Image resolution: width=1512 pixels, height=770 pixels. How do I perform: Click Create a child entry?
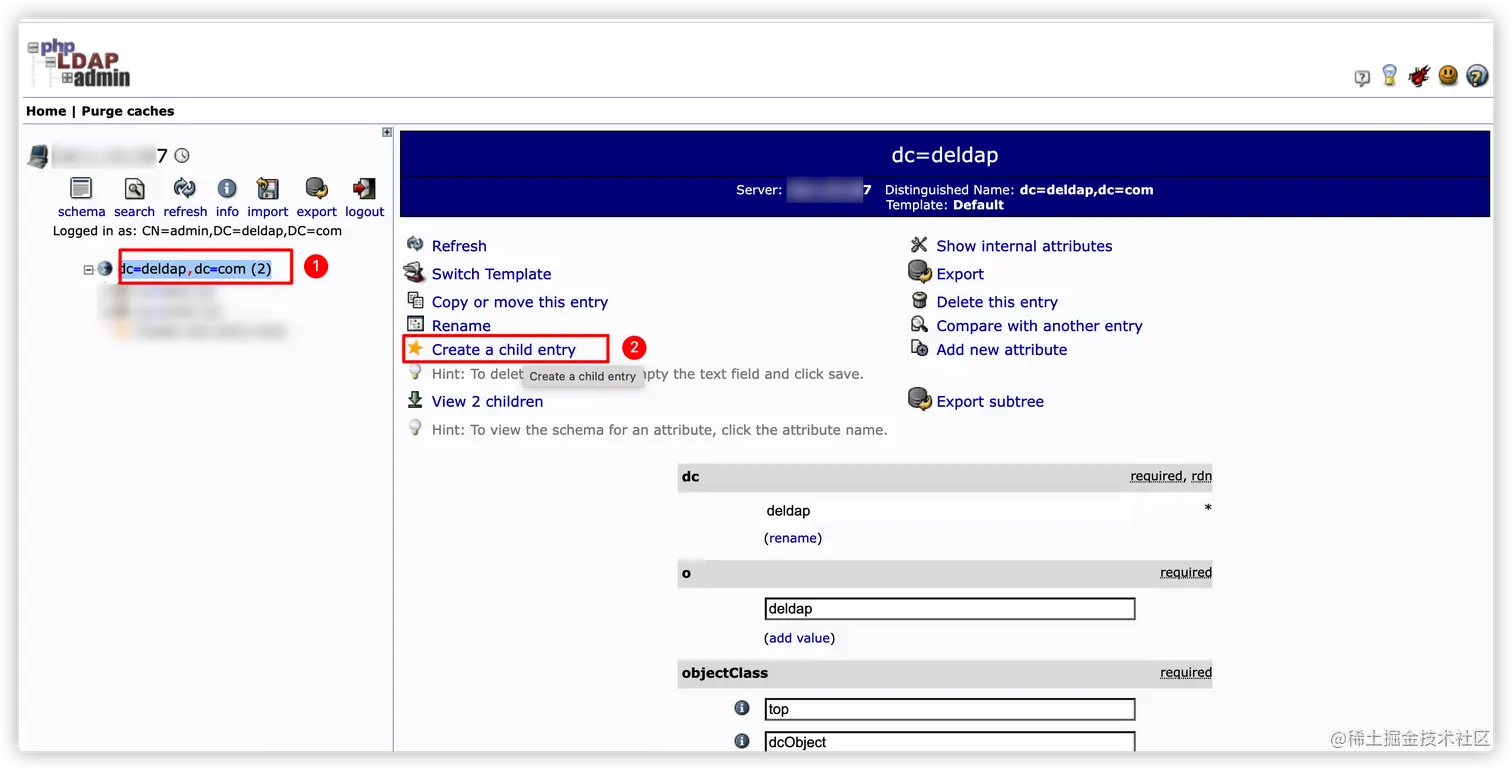click(504, 350)
